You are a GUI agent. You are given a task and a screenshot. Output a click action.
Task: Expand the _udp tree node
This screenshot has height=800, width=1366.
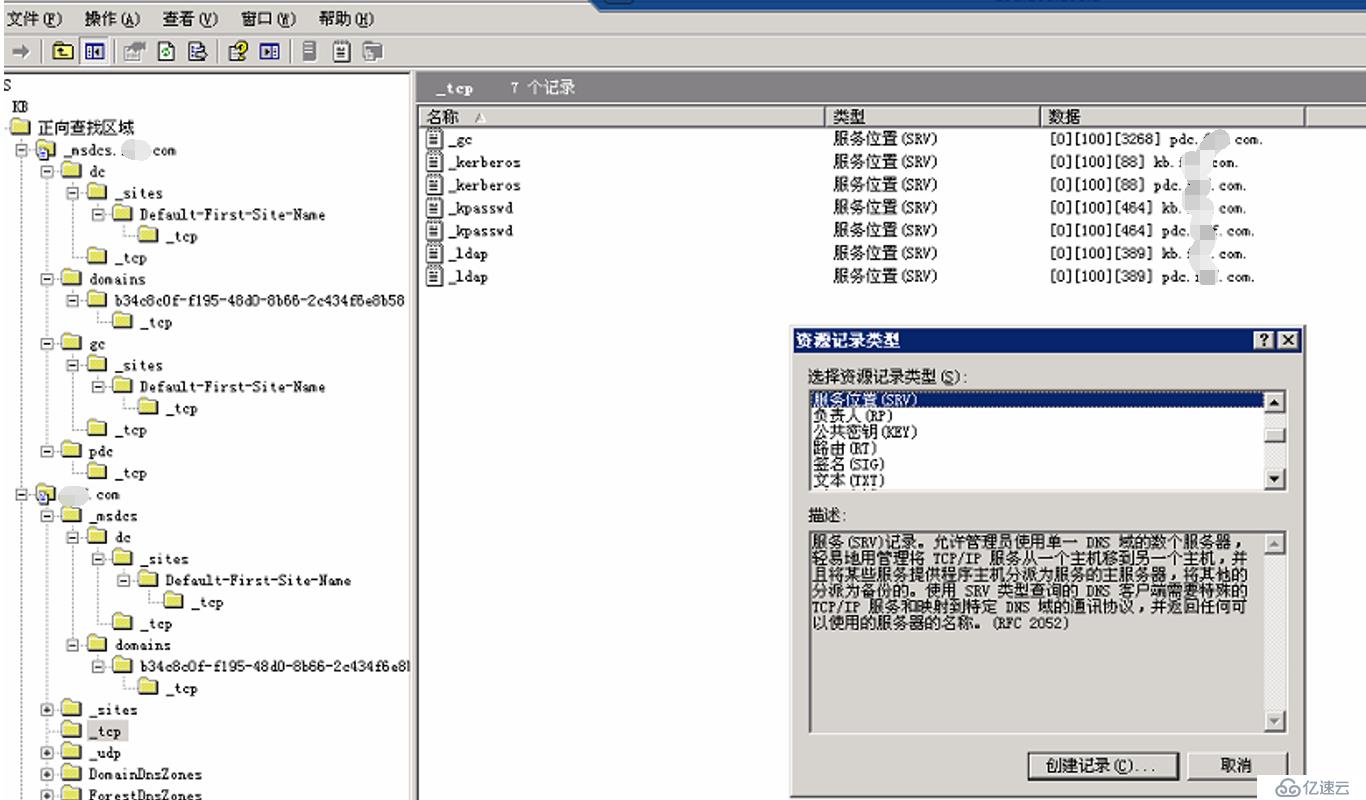coord(47,752)
